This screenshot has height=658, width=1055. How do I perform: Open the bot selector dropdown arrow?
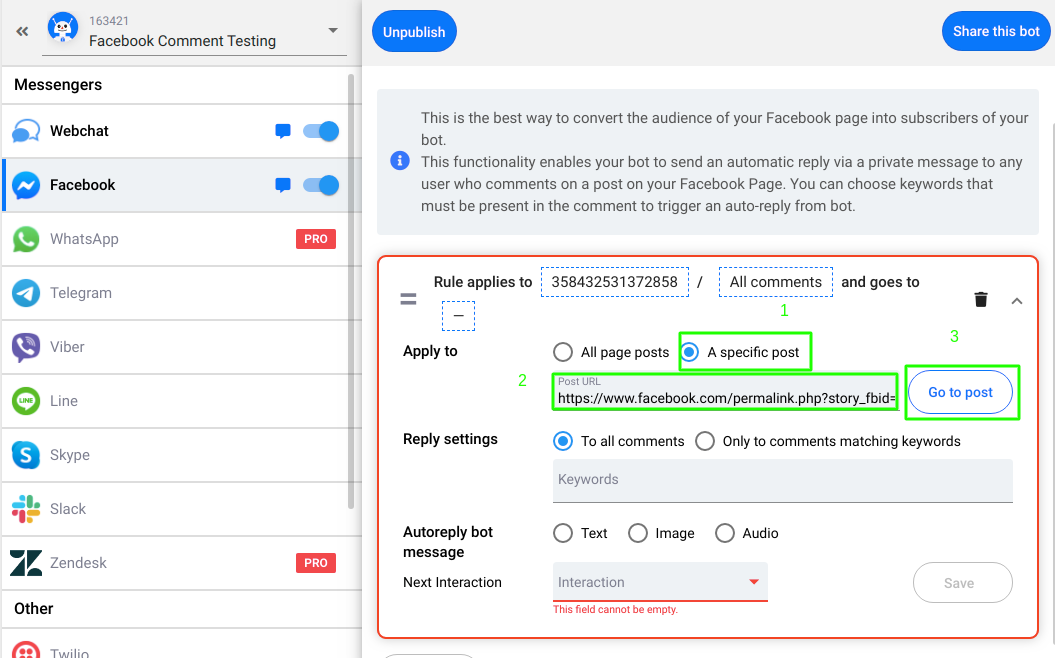(332, 30)
